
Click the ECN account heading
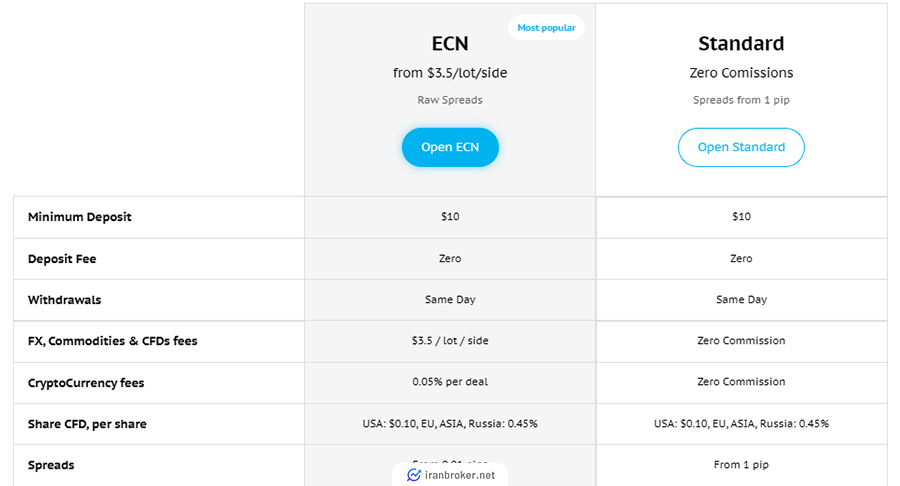coord(450,44)
